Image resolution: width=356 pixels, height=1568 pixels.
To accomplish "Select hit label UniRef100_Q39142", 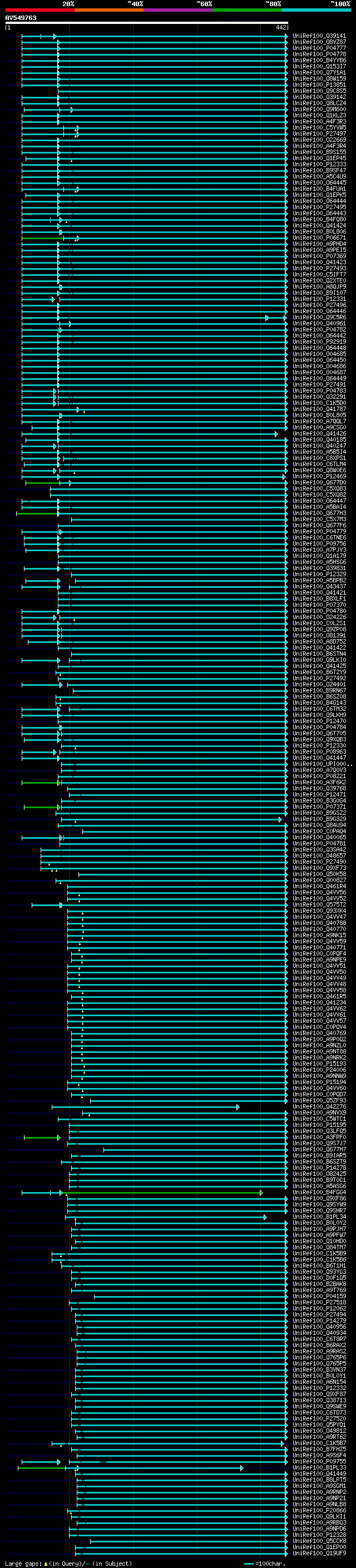I will [x=319, y=97].
